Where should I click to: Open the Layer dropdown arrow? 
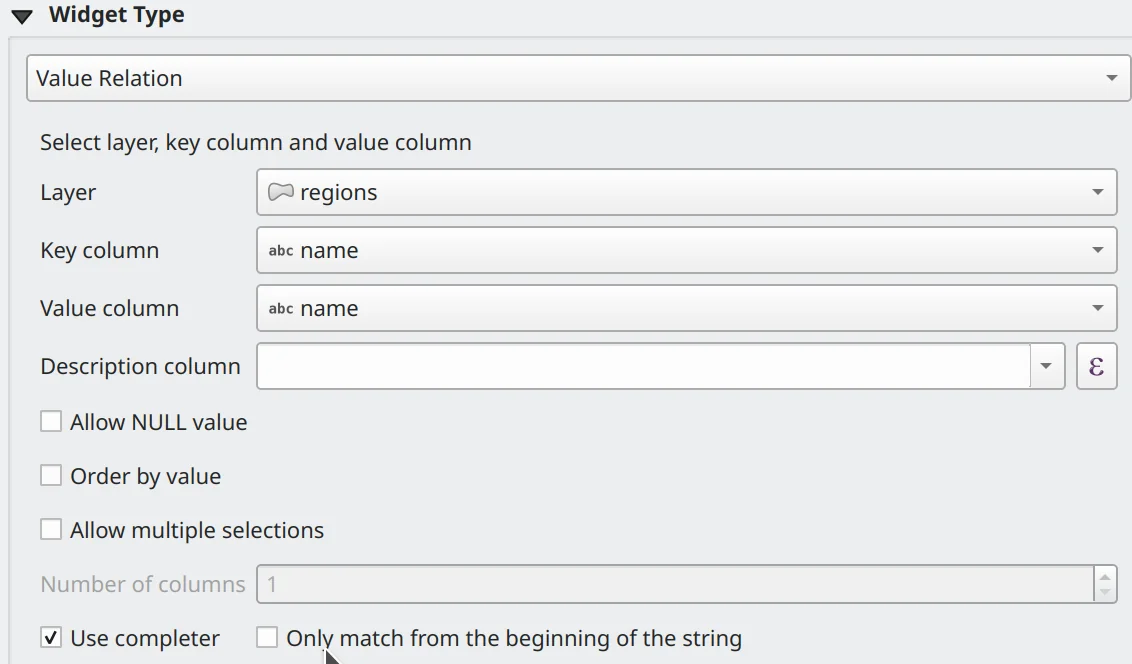click(1097, 192)
